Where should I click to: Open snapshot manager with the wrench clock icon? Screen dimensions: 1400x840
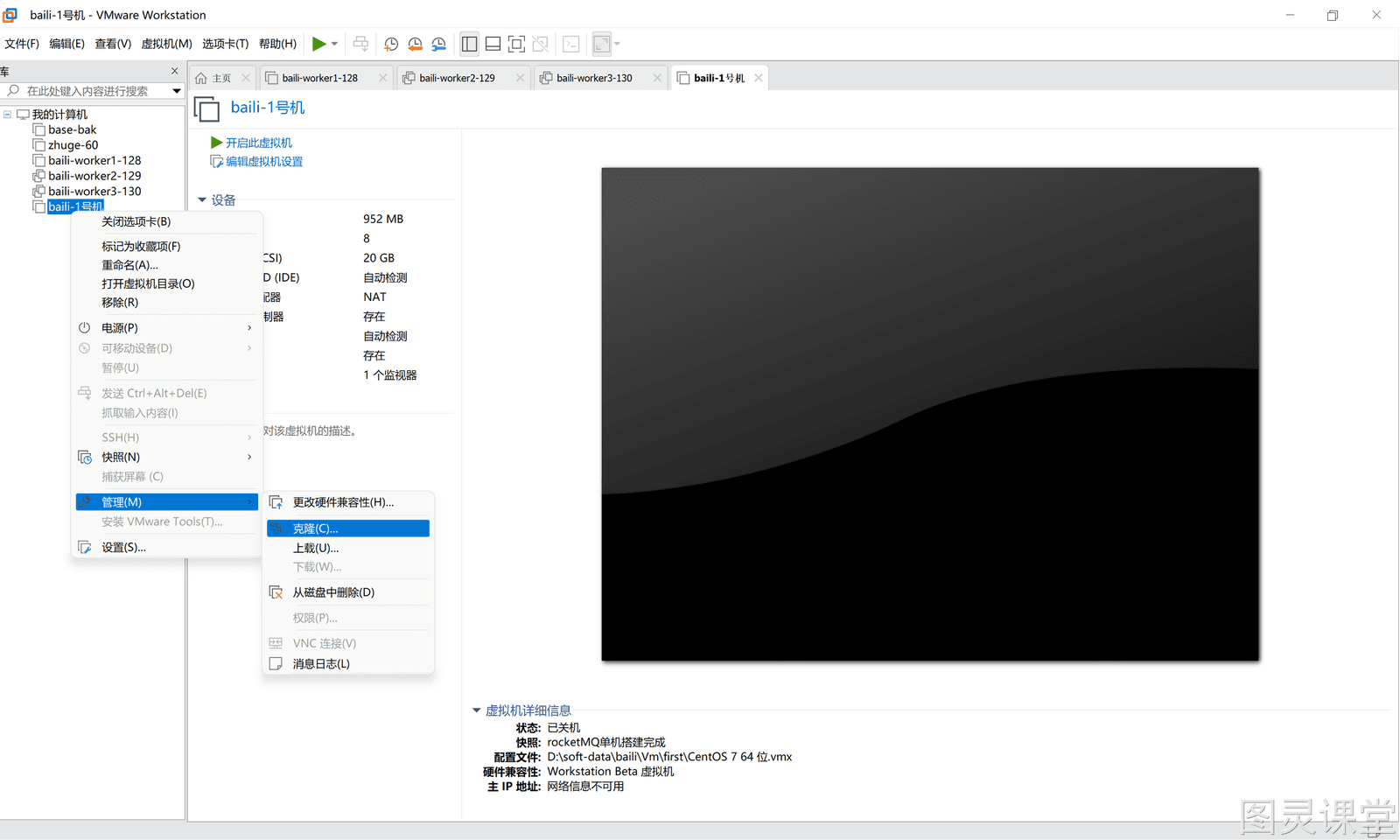pyautogui.click(x=438, y=44)
